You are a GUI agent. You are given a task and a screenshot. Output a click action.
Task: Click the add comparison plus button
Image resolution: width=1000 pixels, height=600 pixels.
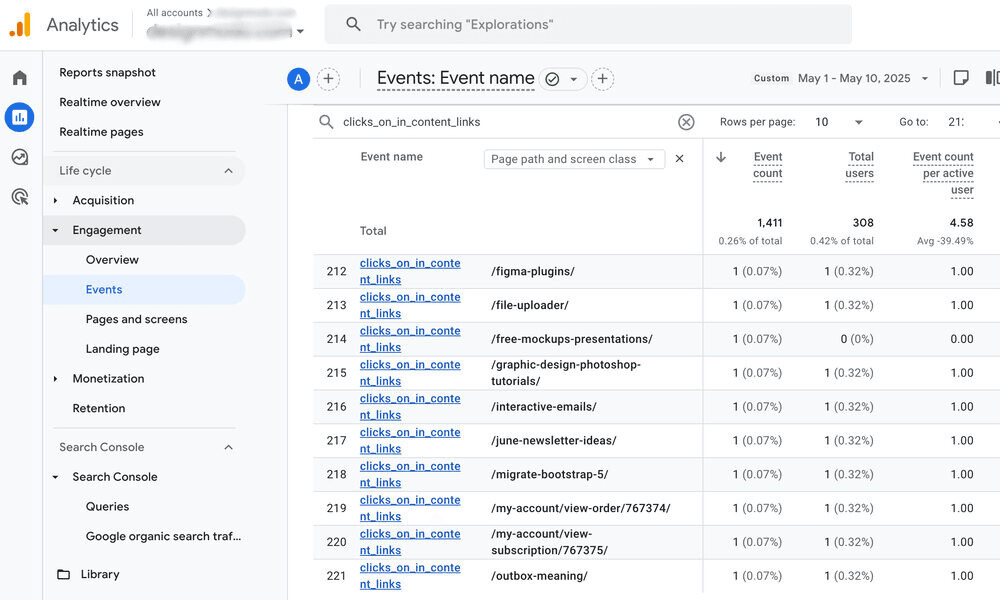click(328, 79)
